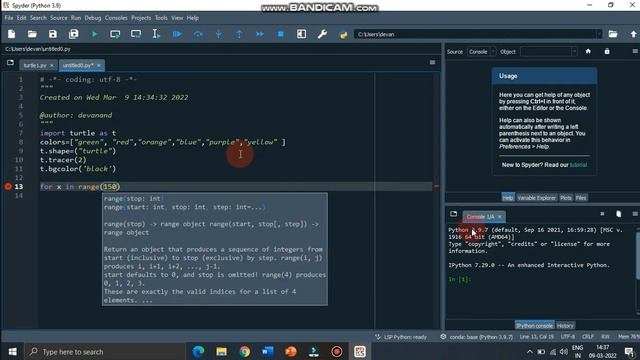Start debugging the file
The image size is (640, 360).
coord(177,34)
